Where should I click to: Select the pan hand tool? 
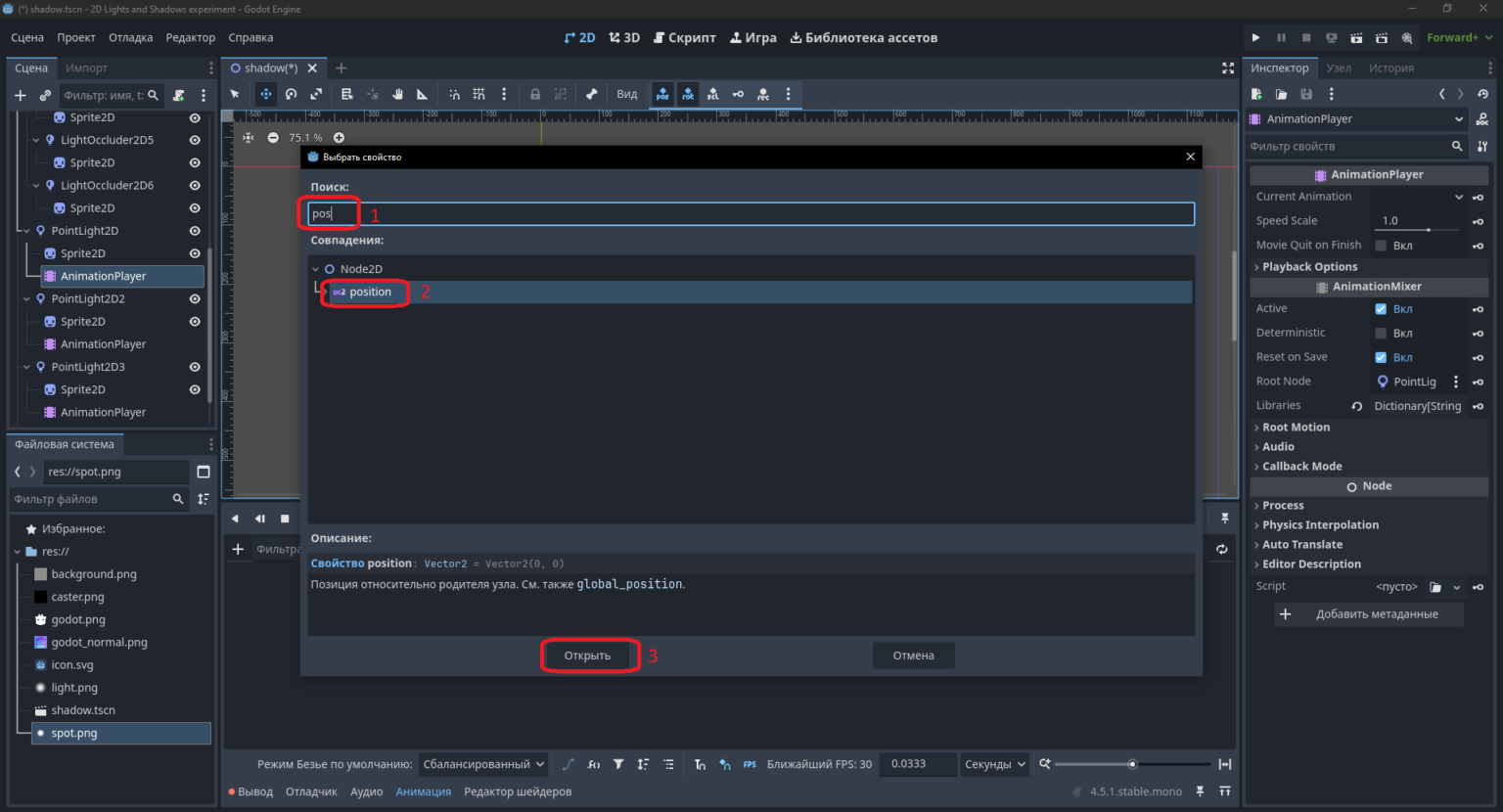pyautogui.click(x=397, y=94)
